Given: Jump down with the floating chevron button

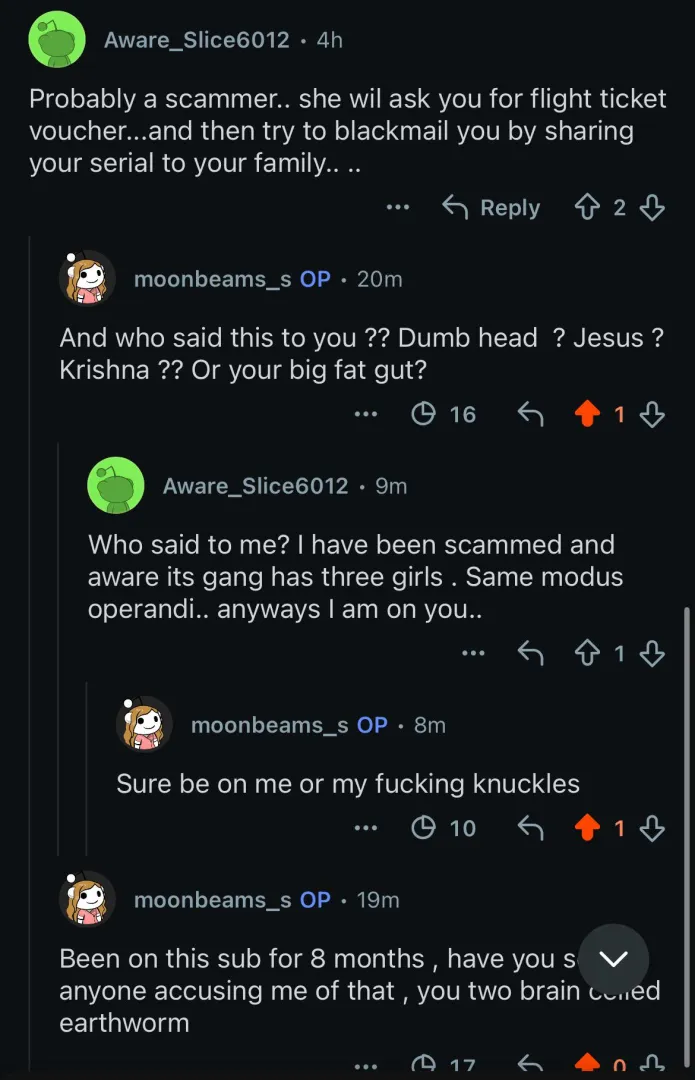Looking at the screenshot, I should click(613, 959).
